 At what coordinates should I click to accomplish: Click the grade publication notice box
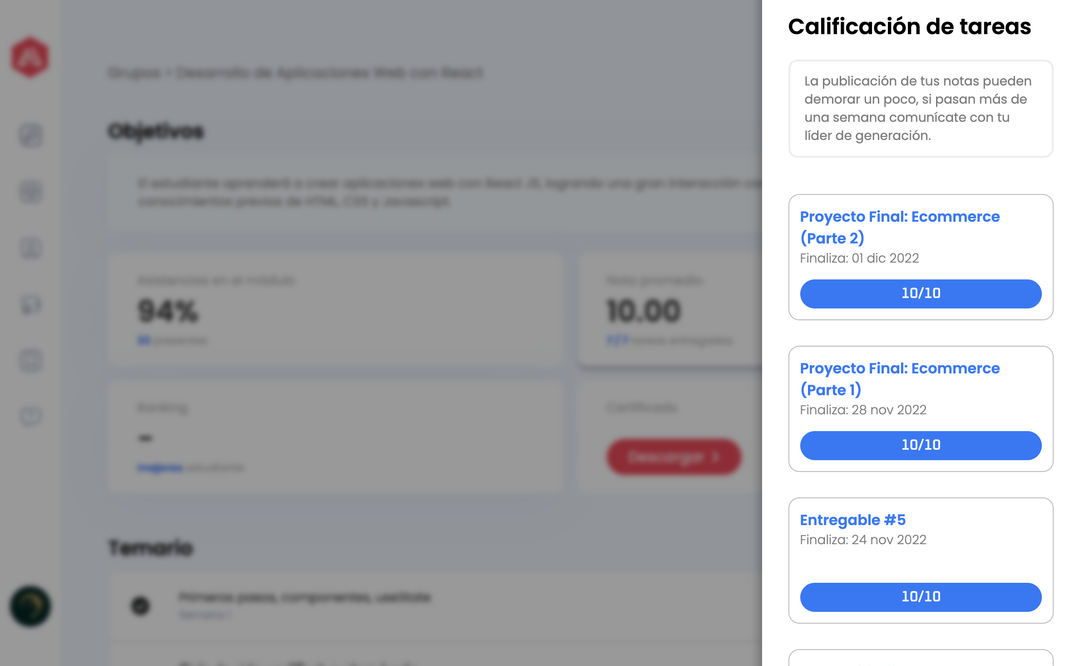pyautogui.click(x=920, y=108)
